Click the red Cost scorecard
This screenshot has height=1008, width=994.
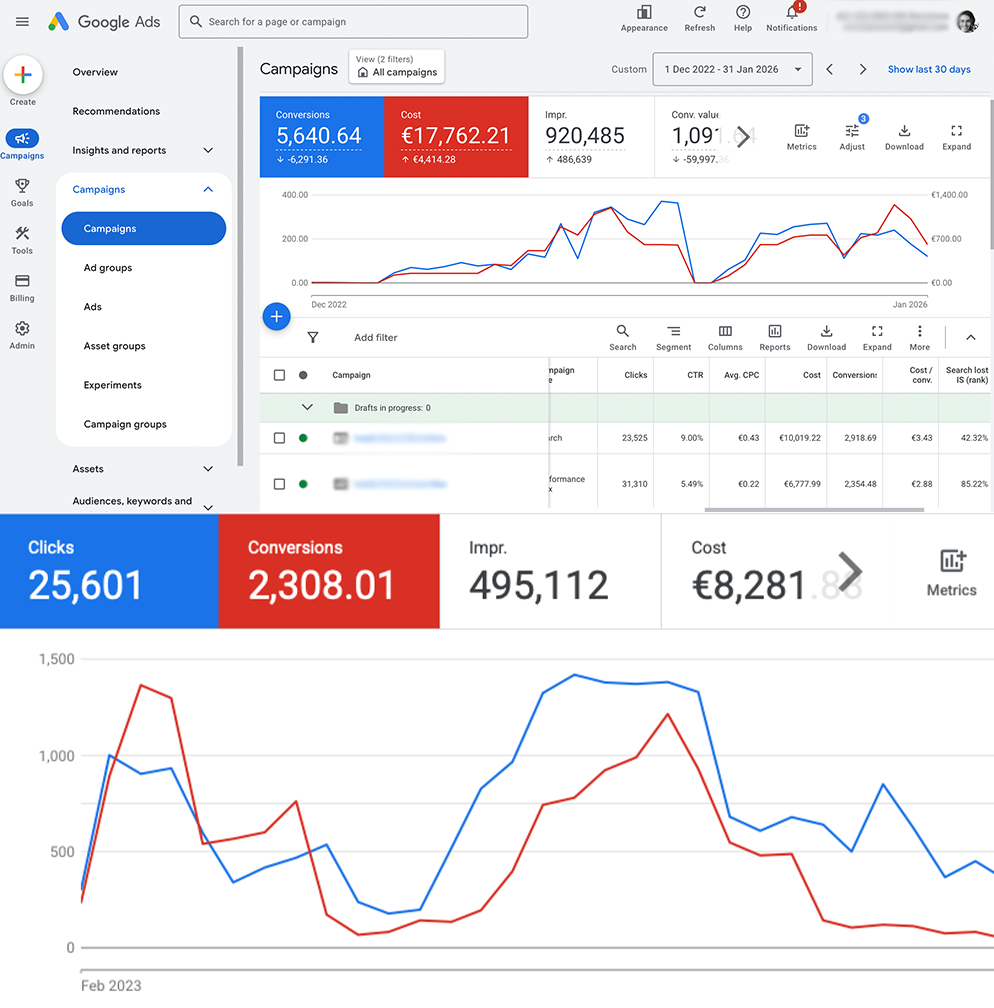[456, 137]
